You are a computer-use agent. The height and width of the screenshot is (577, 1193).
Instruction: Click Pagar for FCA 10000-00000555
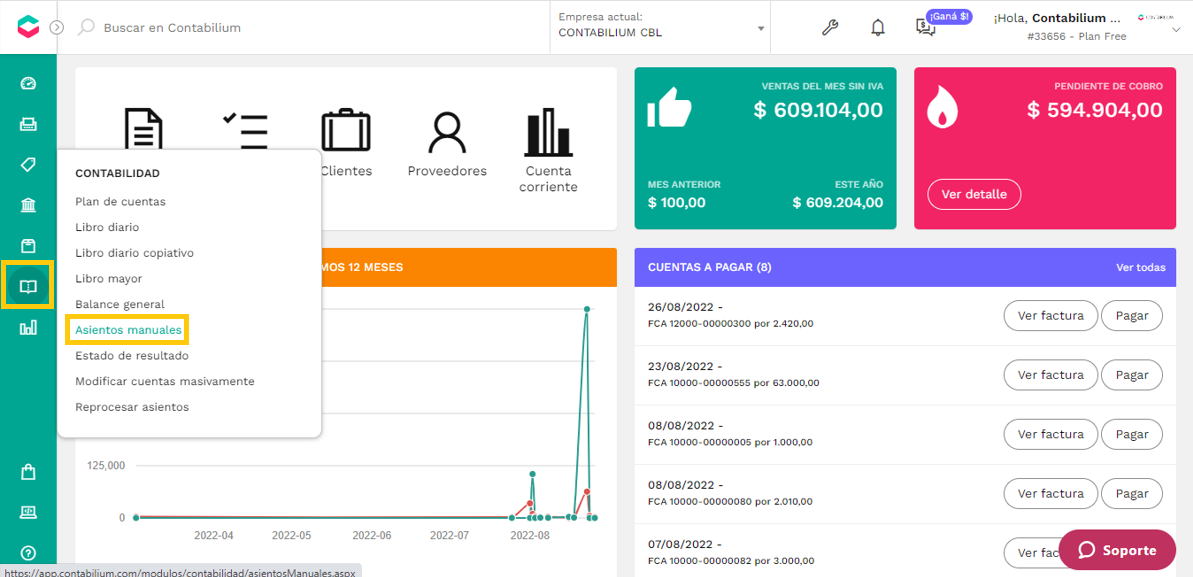pyautogui.click(x=1131, y=375)
